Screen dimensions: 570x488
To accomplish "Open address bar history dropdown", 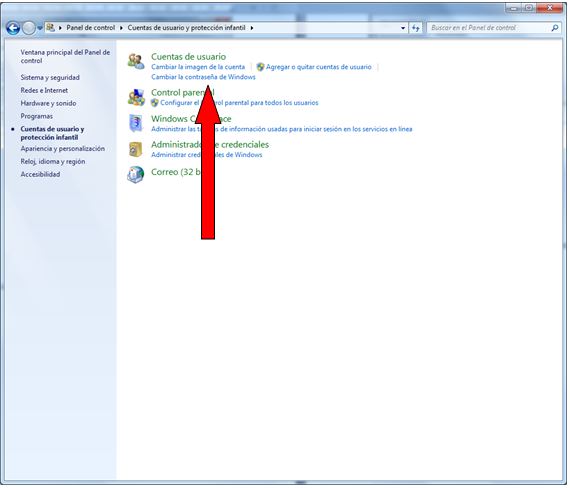I will 403,28.
